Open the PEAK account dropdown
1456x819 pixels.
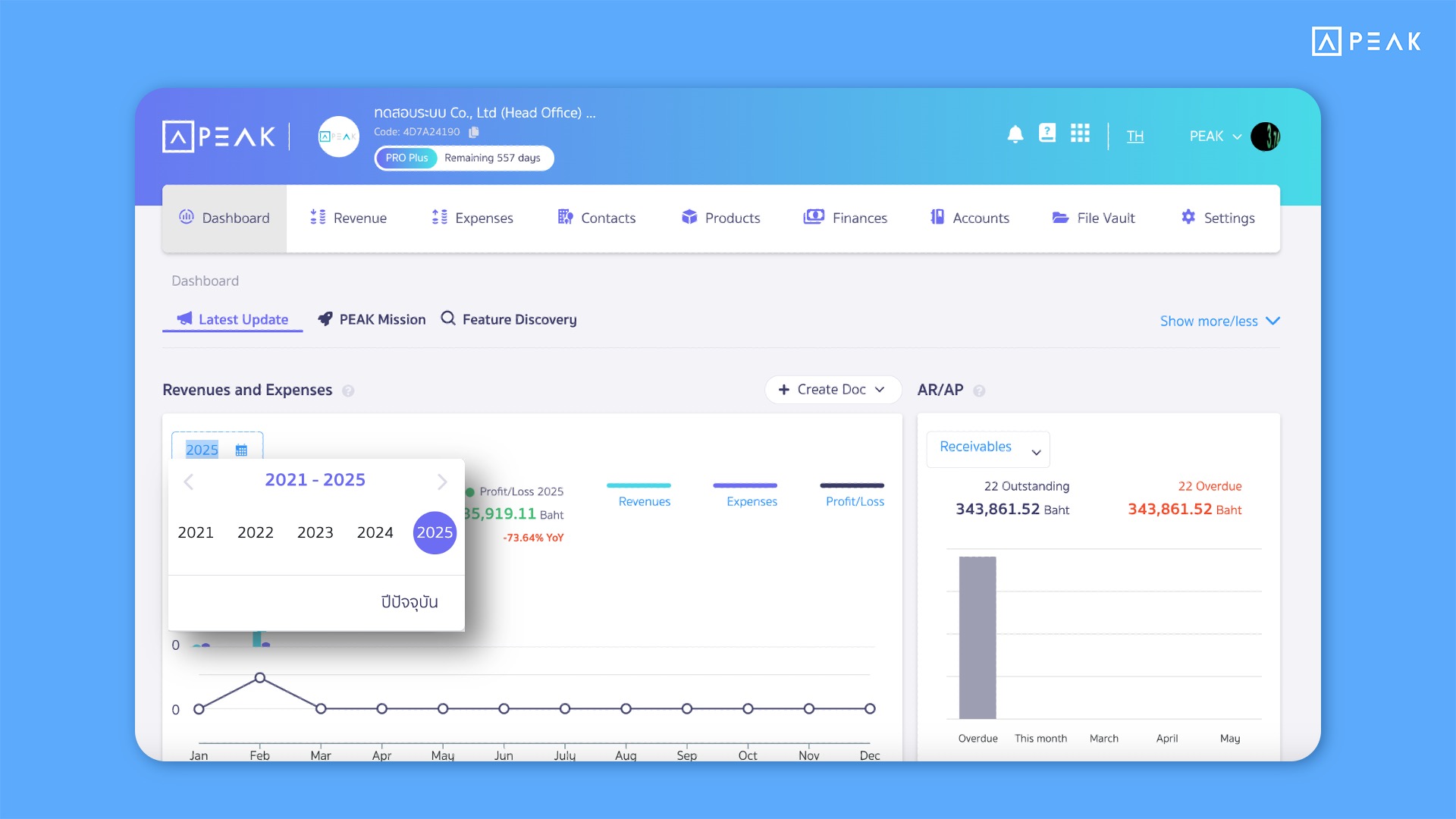pos(1213,136)
